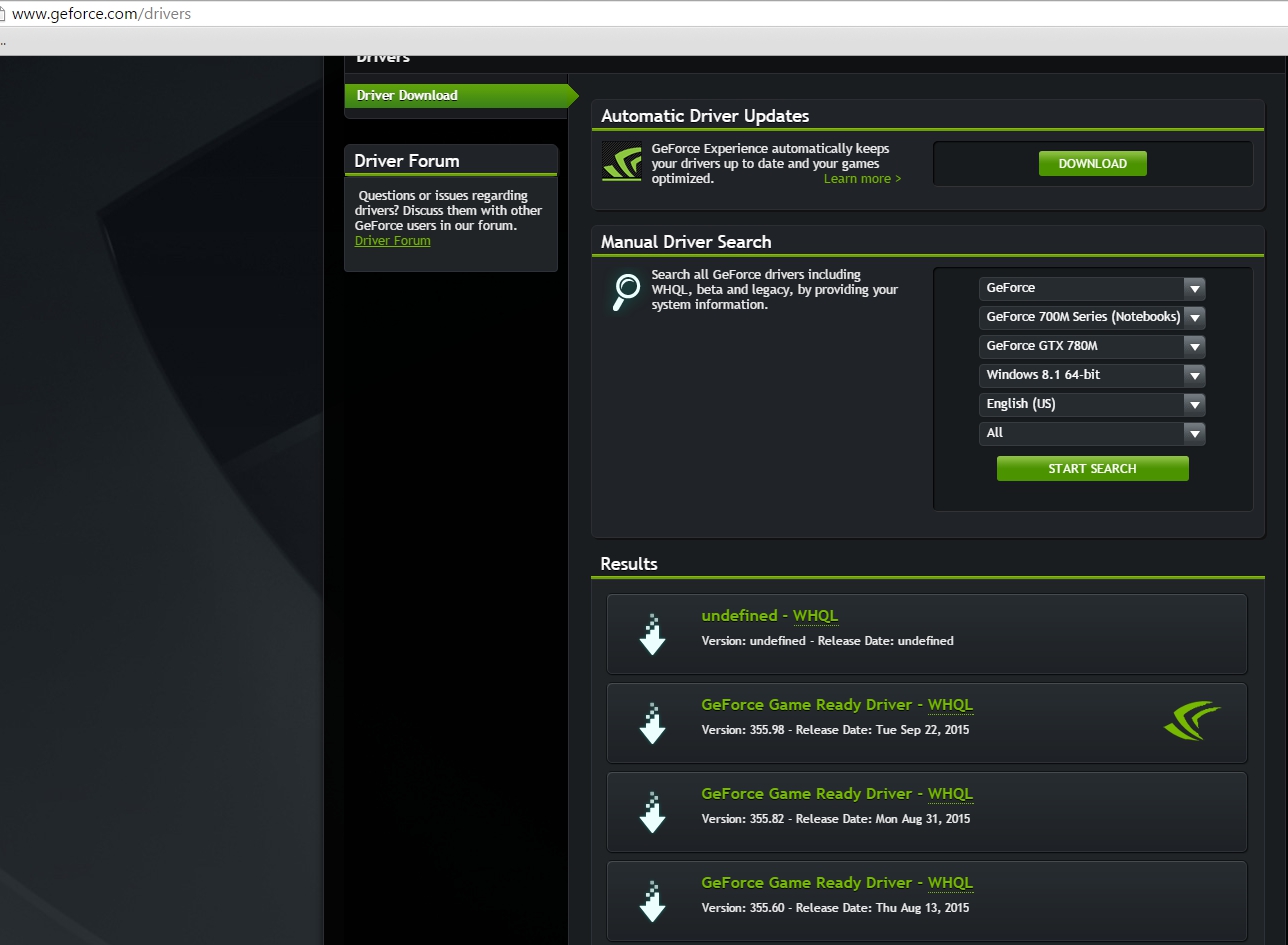Click download arrow icon for version 355.82

point(652,812)
